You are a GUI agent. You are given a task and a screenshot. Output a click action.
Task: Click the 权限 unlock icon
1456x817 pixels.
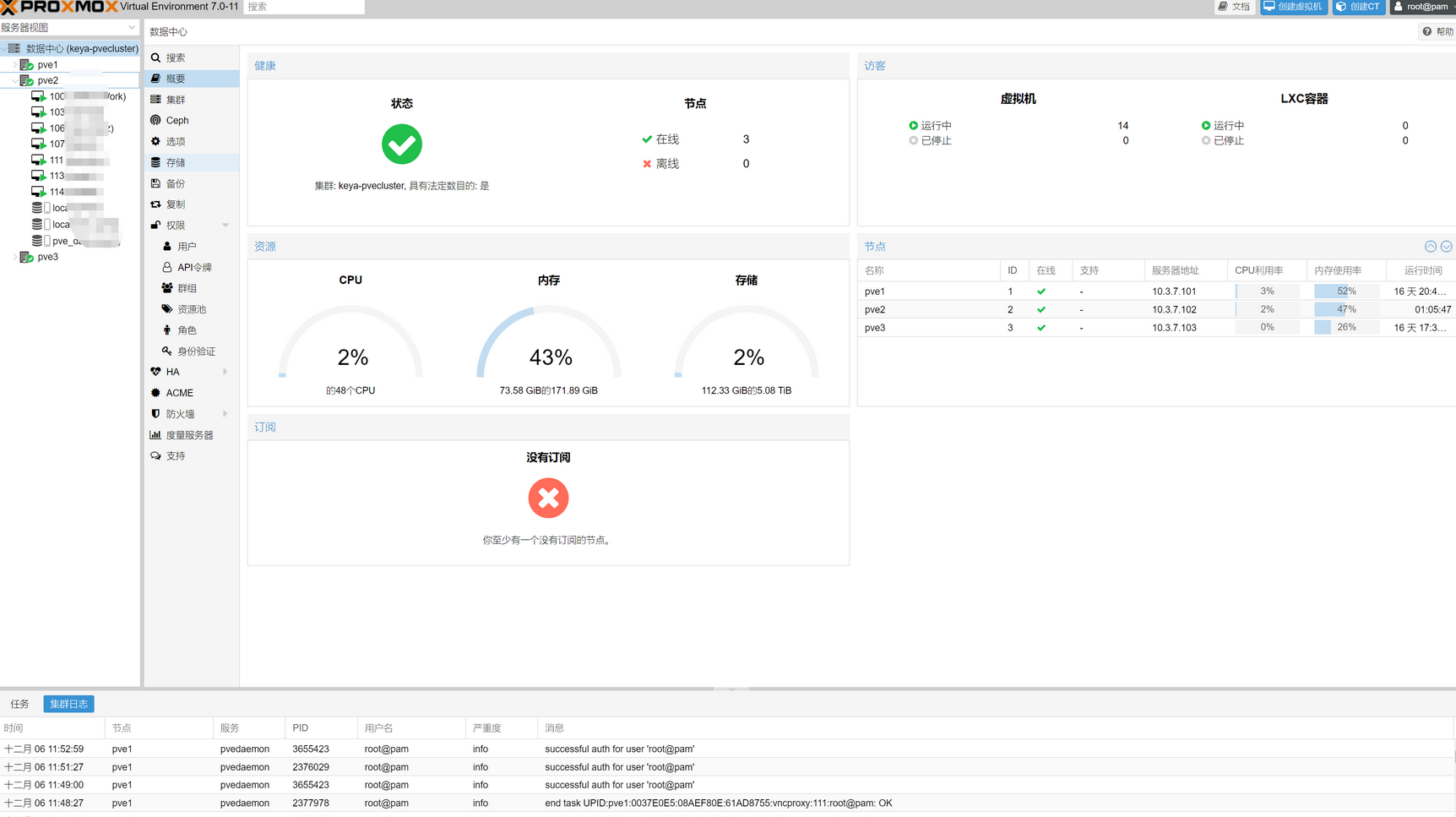tap(155, 226)
